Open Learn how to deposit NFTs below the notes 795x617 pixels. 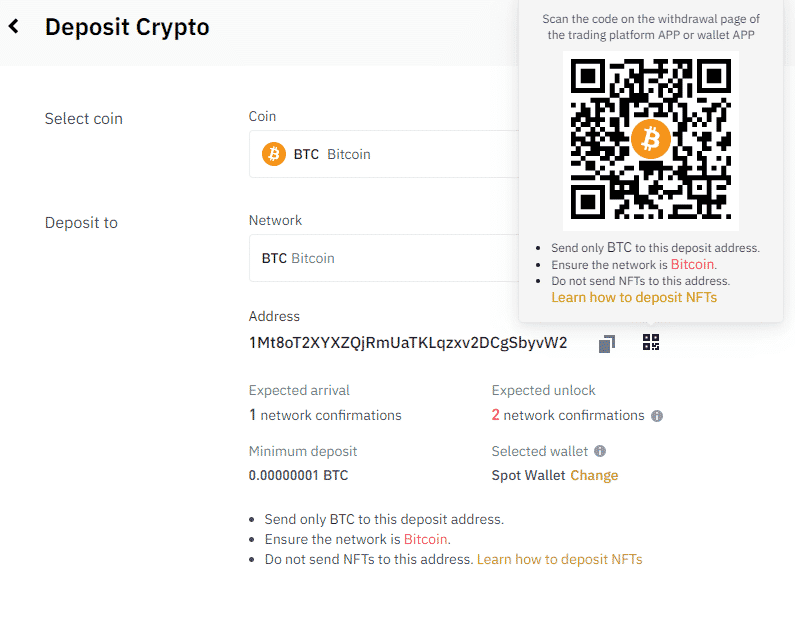click(559, 559)
